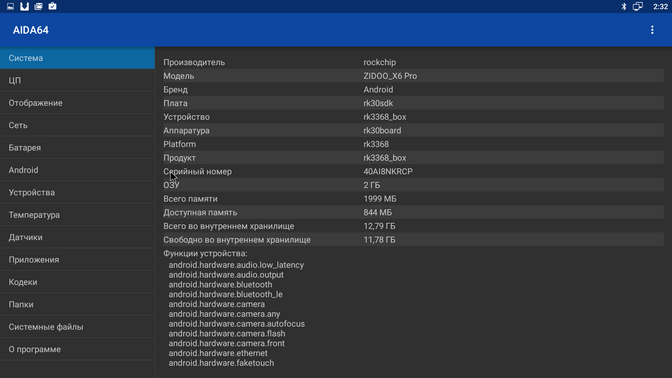Click android.hardware.camera.flash entry
This screenshot has height=378, width=672.
point(227,334)
